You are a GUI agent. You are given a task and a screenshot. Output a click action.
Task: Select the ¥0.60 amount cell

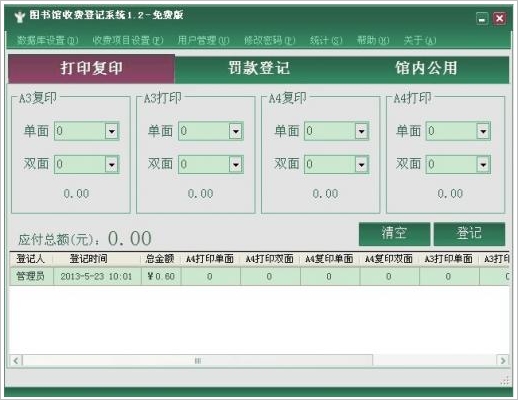coord(161,276)
